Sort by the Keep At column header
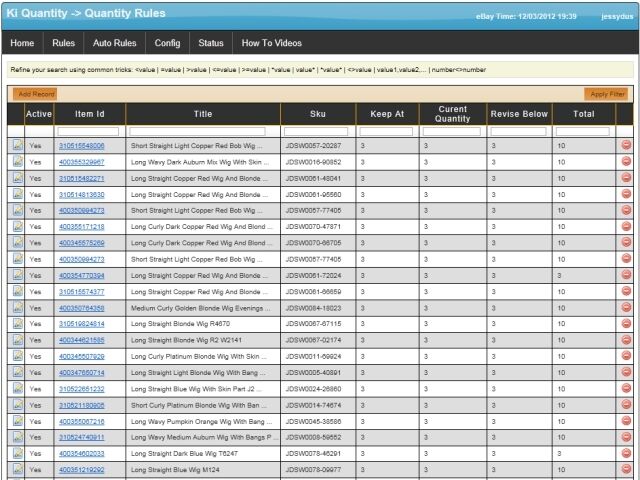Screen dimensions: 640x480 387,114
